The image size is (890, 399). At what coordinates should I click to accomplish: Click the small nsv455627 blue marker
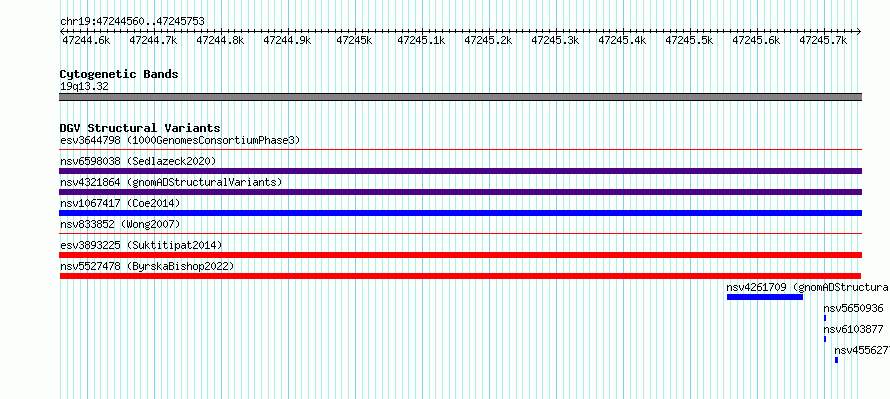point(836,360)
